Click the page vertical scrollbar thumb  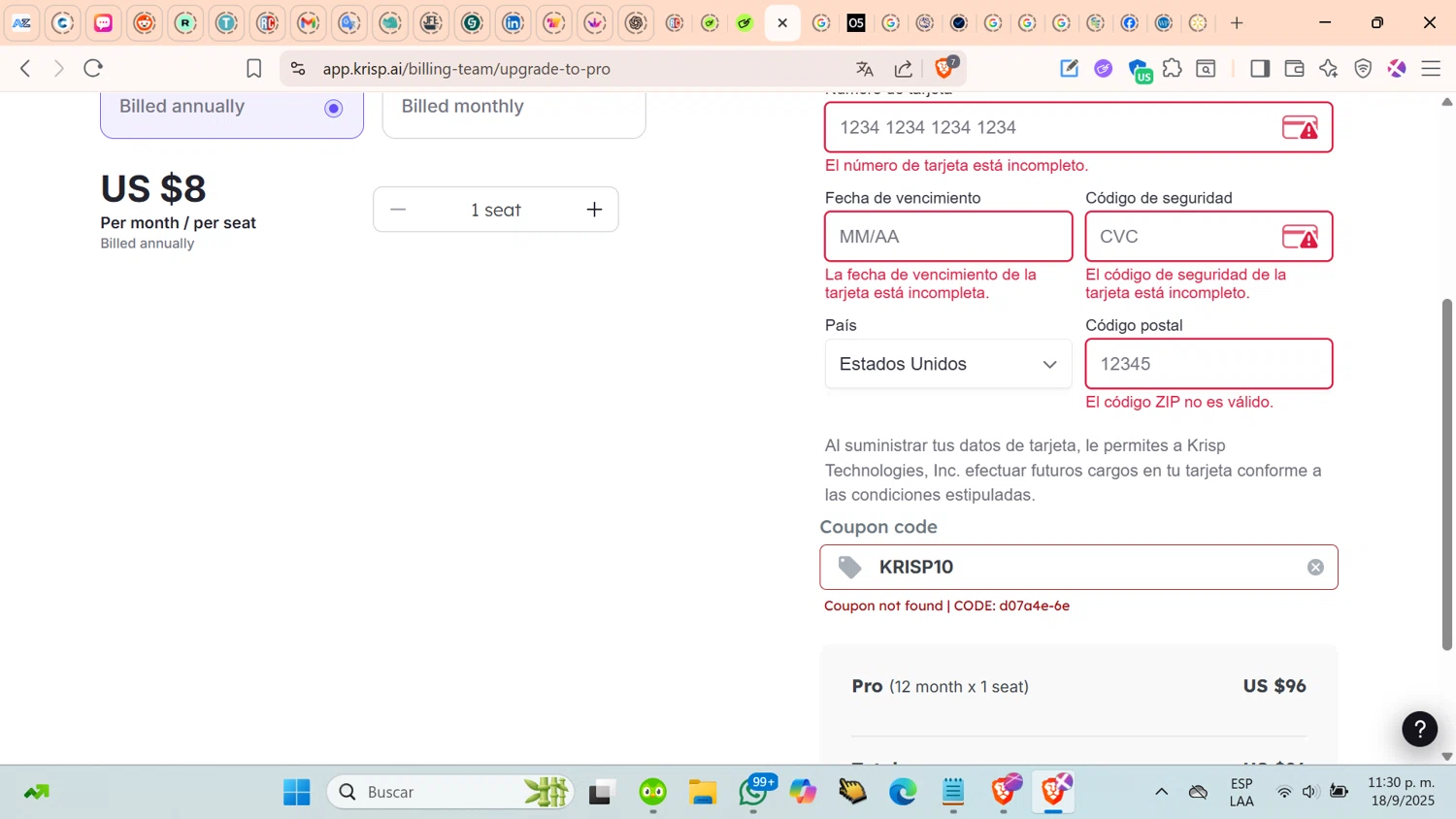[1447, 474]
